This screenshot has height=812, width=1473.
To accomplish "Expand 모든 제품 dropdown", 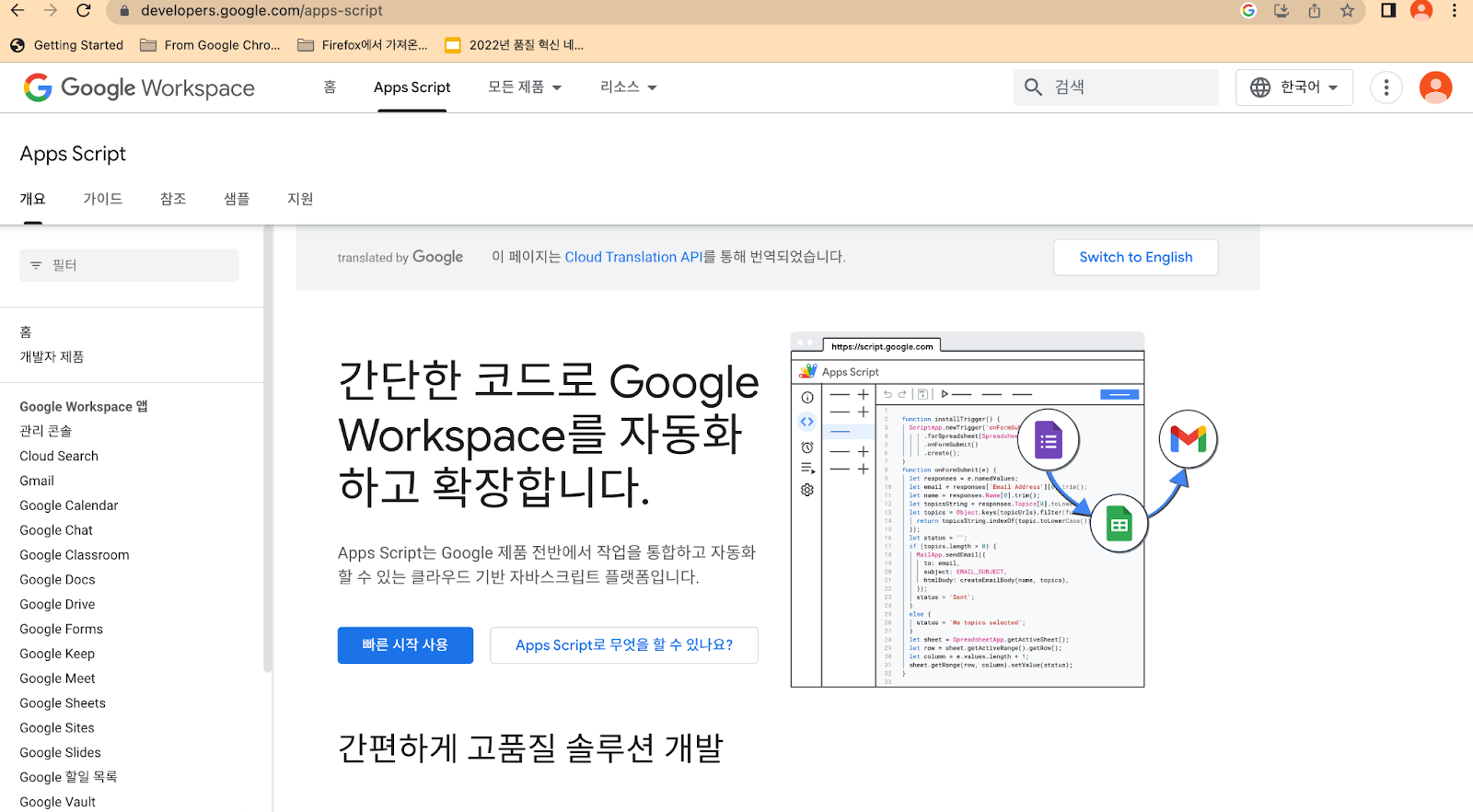I will click(525, 87).
